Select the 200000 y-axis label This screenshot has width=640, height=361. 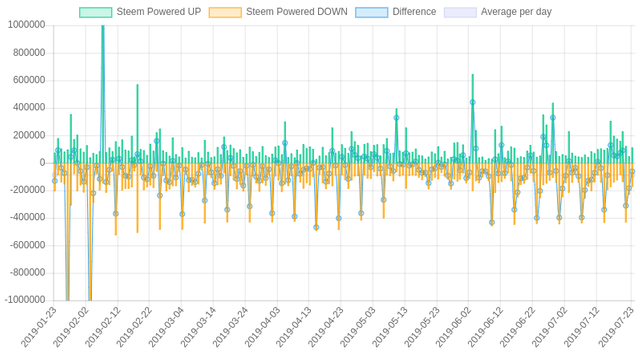tap(29, 135)
